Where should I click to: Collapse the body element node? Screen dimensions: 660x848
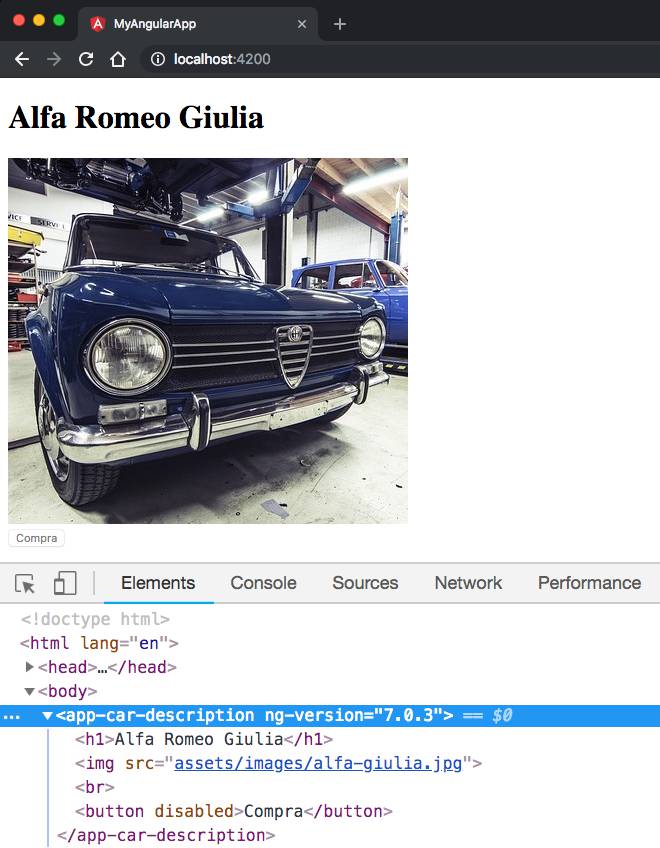30,691
